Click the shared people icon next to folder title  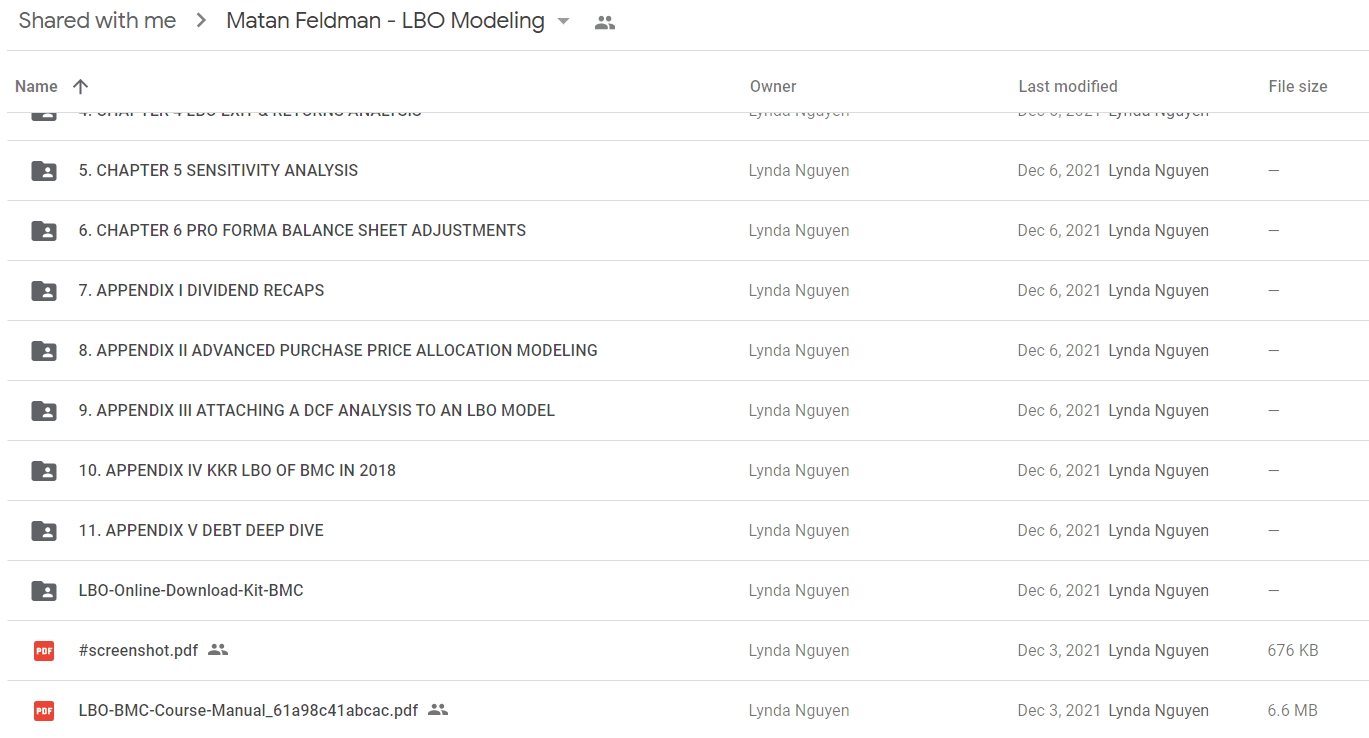[604, 22]
